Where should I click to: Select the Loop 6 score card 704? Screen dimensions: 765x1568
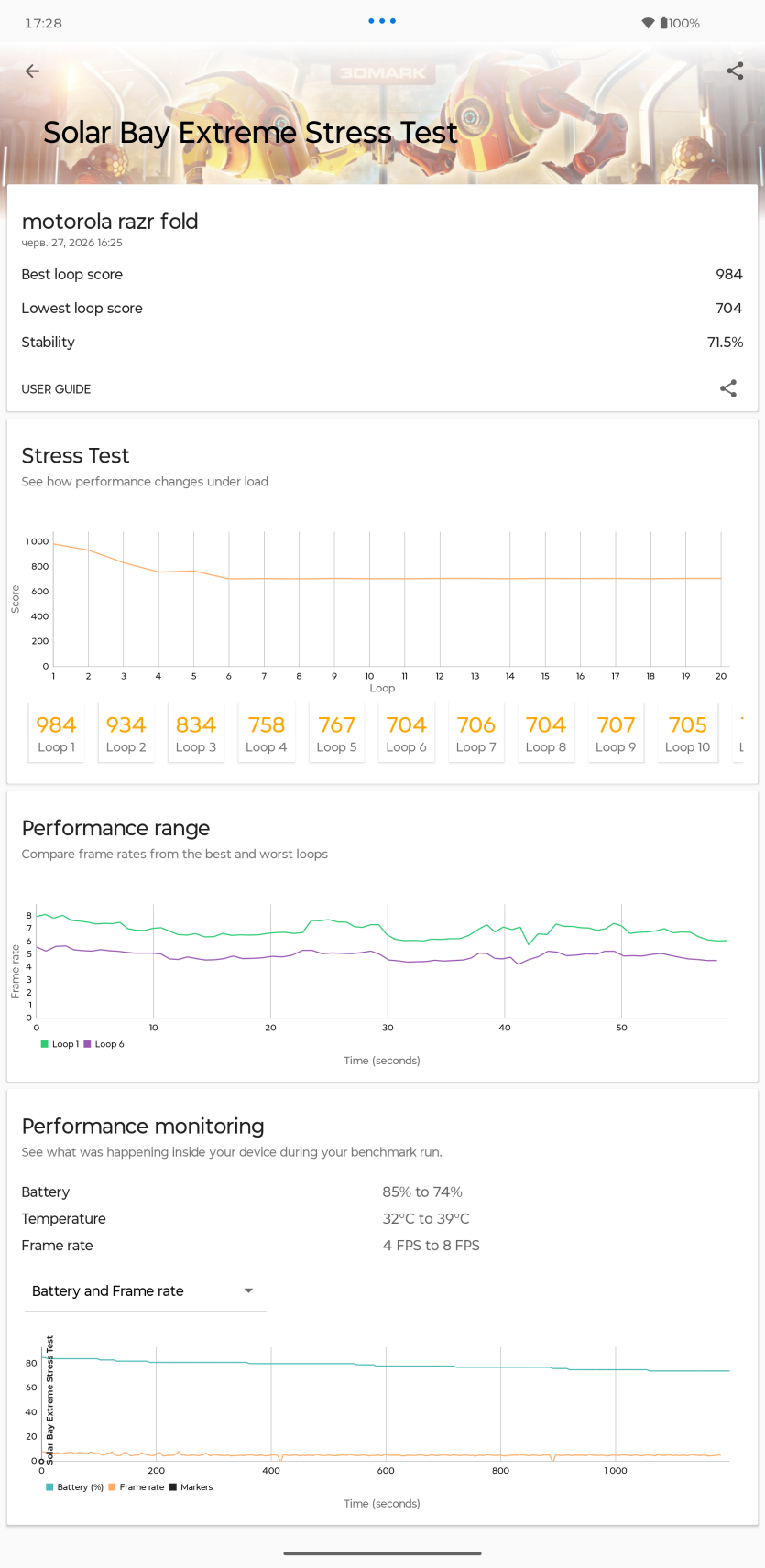(406, 733)
